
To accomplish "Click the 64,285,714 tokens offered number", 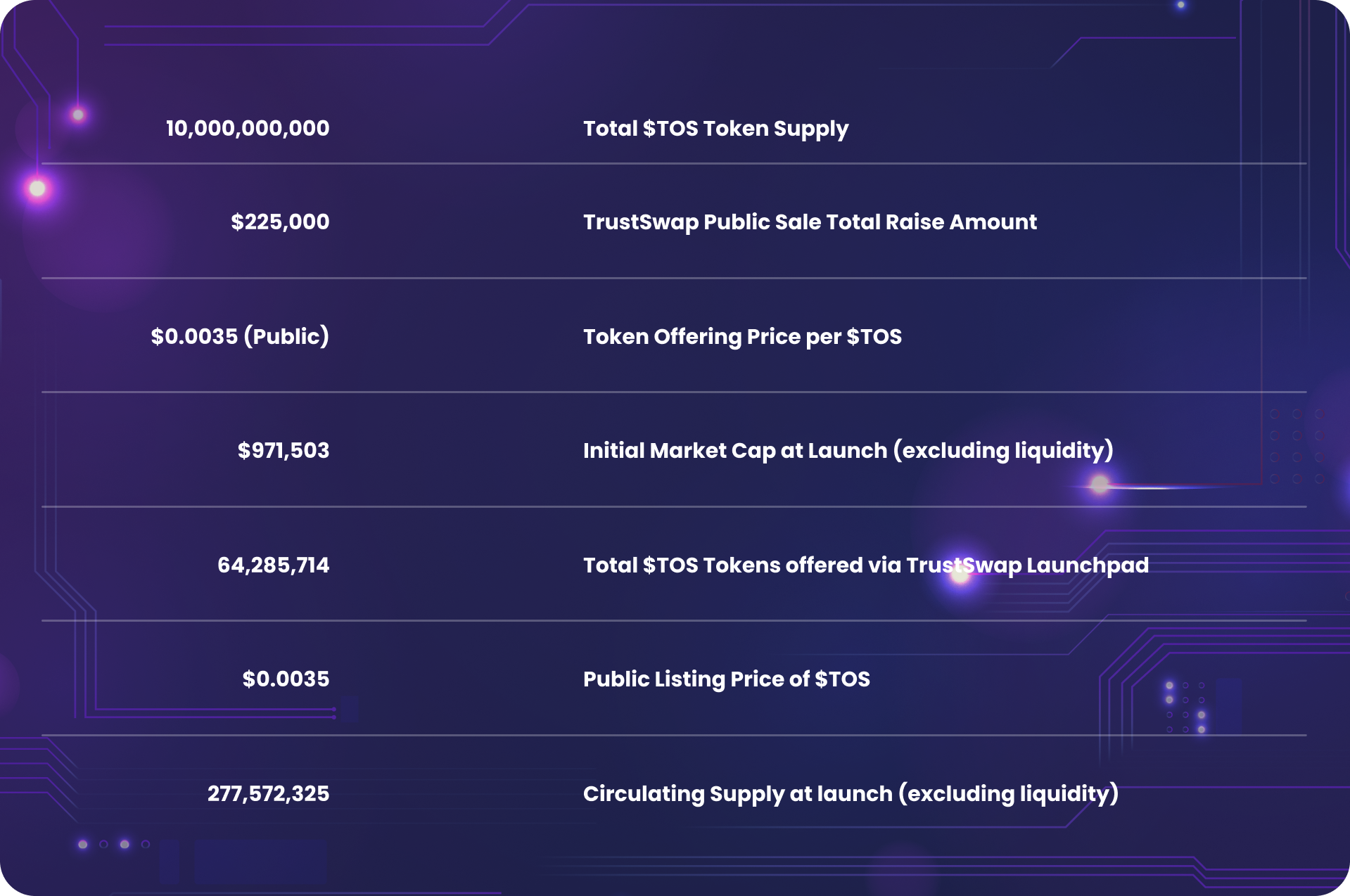I will point(274,565).
